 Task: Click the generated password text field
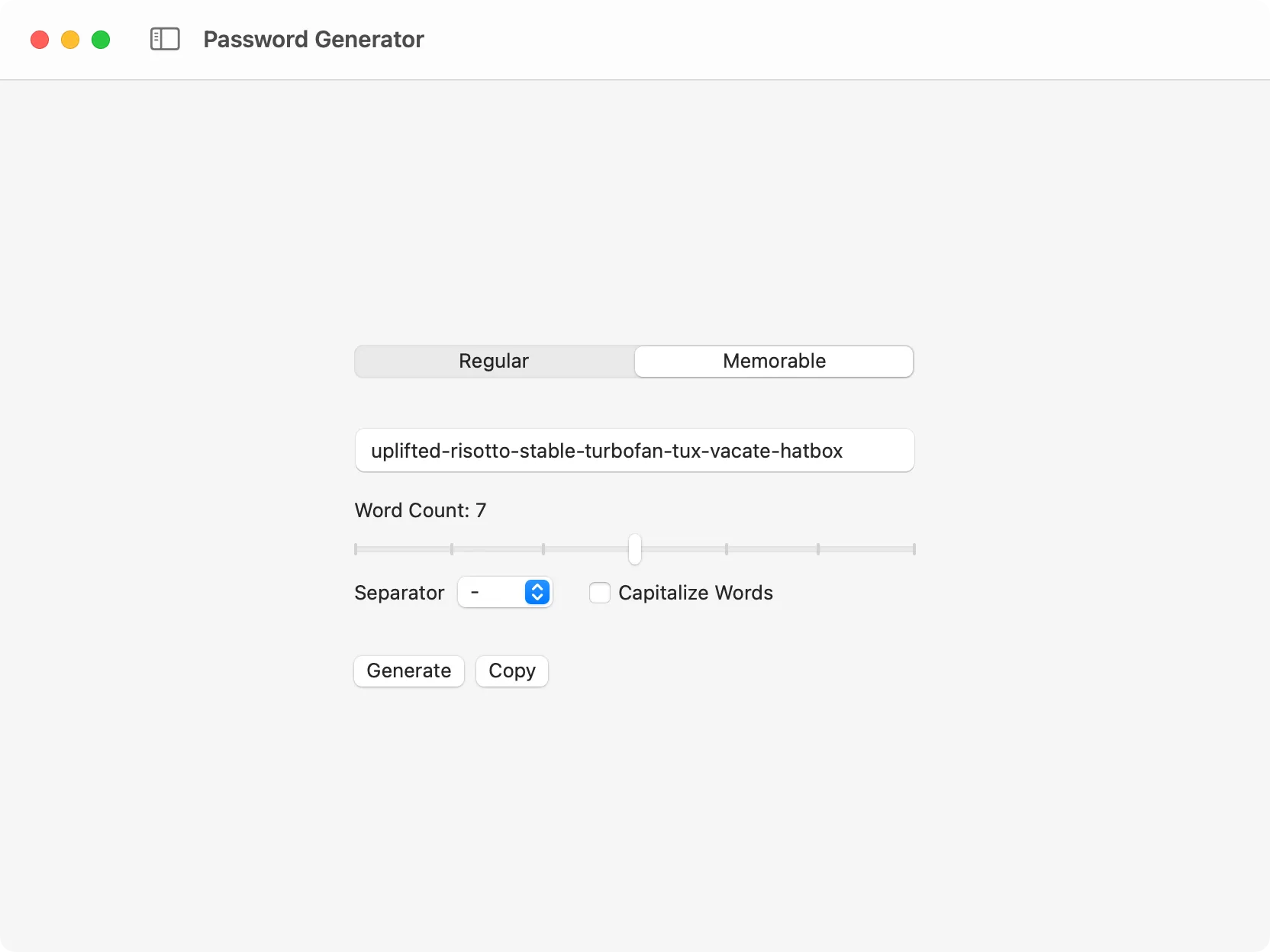[634, 450]
